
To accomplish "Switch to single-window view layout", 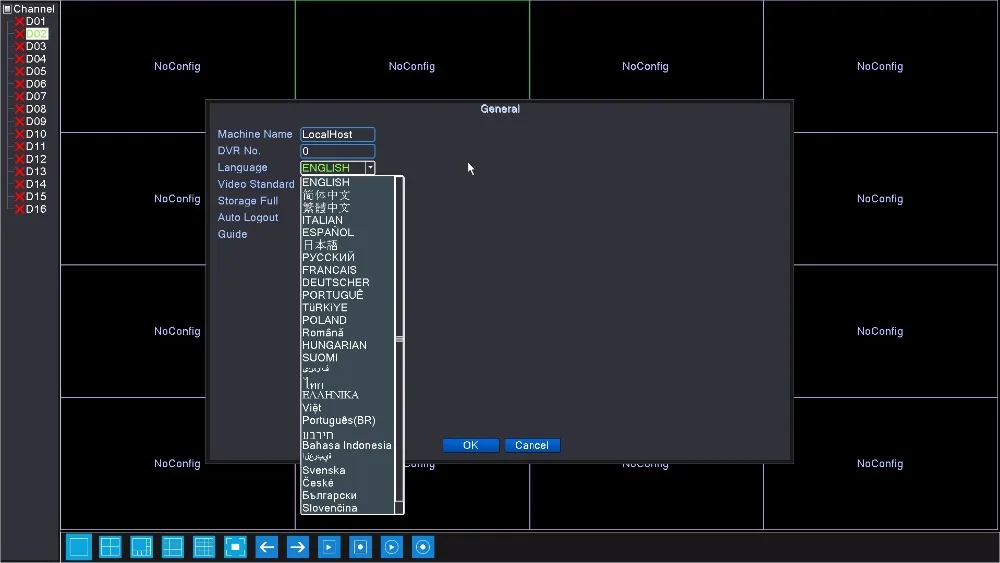I will pyautogui.click(x=79, y=546).
